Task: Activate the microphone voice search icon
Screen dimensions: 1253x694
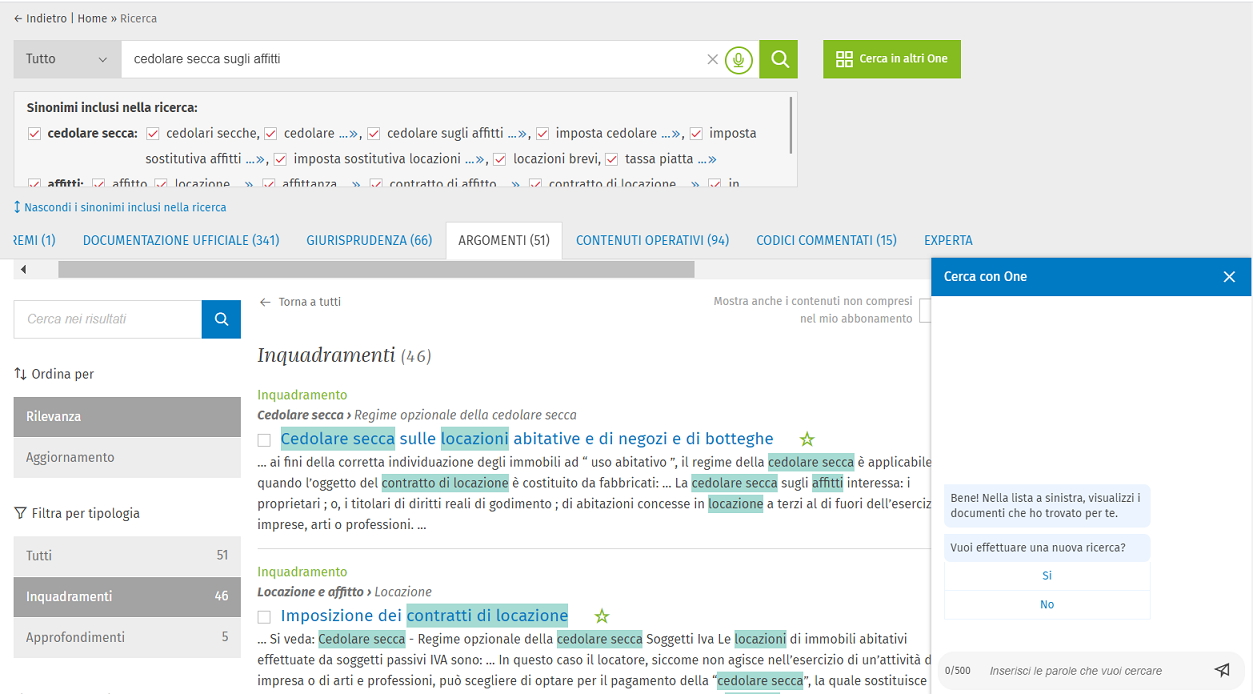Action: pyautogui.click(x=738, y=60)
